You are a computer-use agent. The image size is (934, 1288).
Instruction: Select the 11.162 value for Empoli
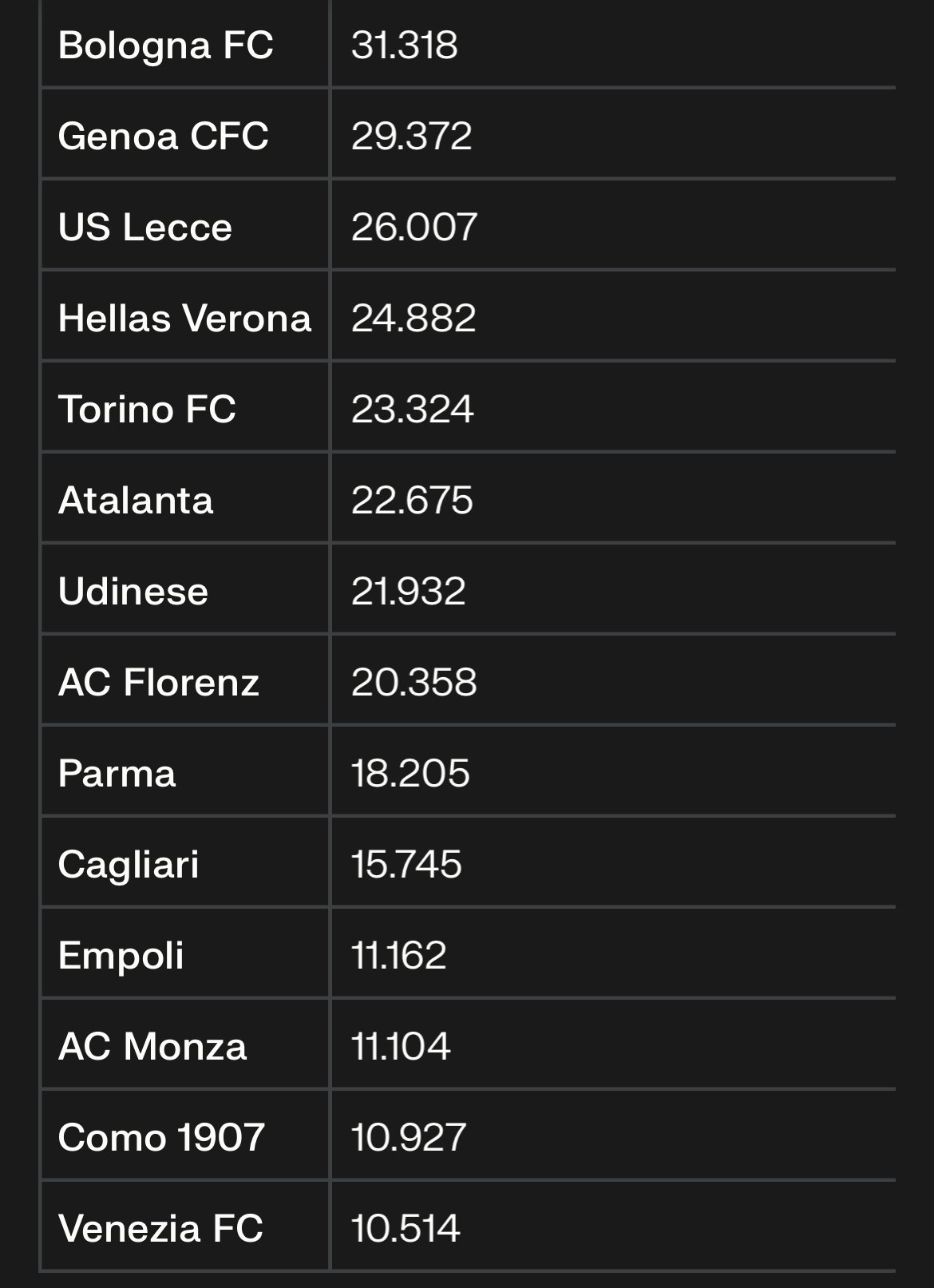pyautogui.click(x=399, y=955)
